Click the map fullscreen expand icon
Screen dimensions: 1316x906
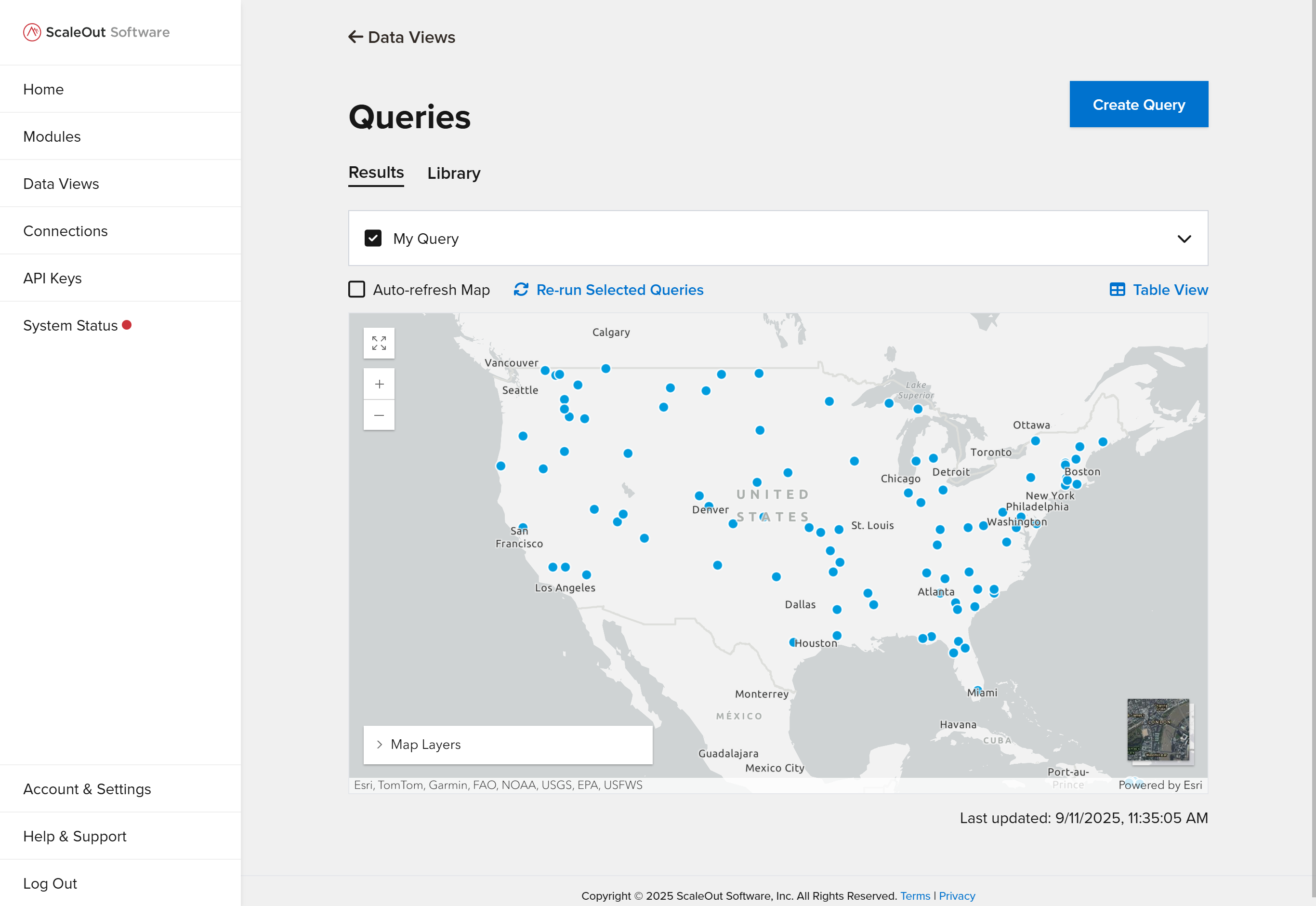point(379,343)
